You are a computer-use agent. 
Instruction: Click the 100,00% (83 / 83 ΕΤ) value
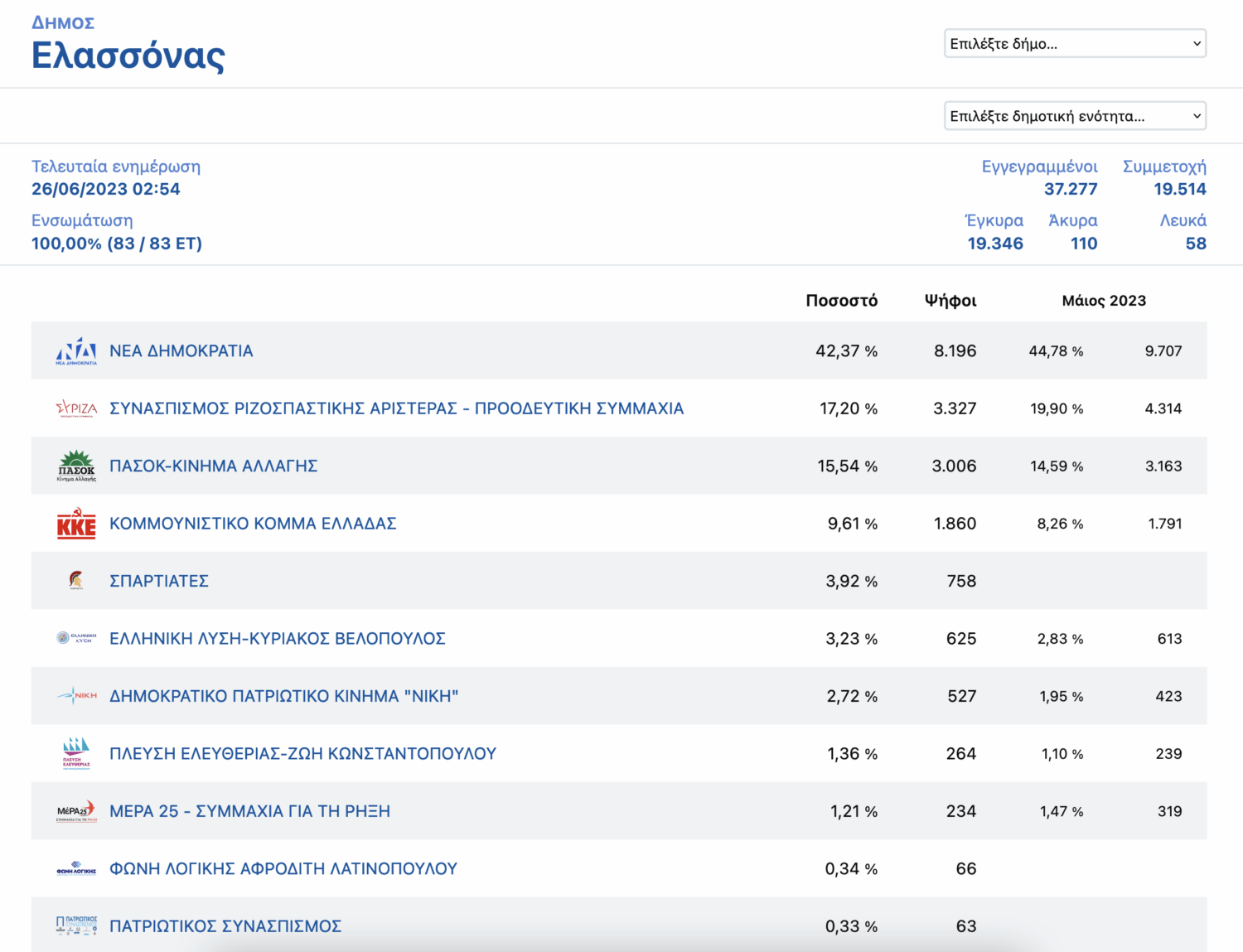tap(117, 244)
